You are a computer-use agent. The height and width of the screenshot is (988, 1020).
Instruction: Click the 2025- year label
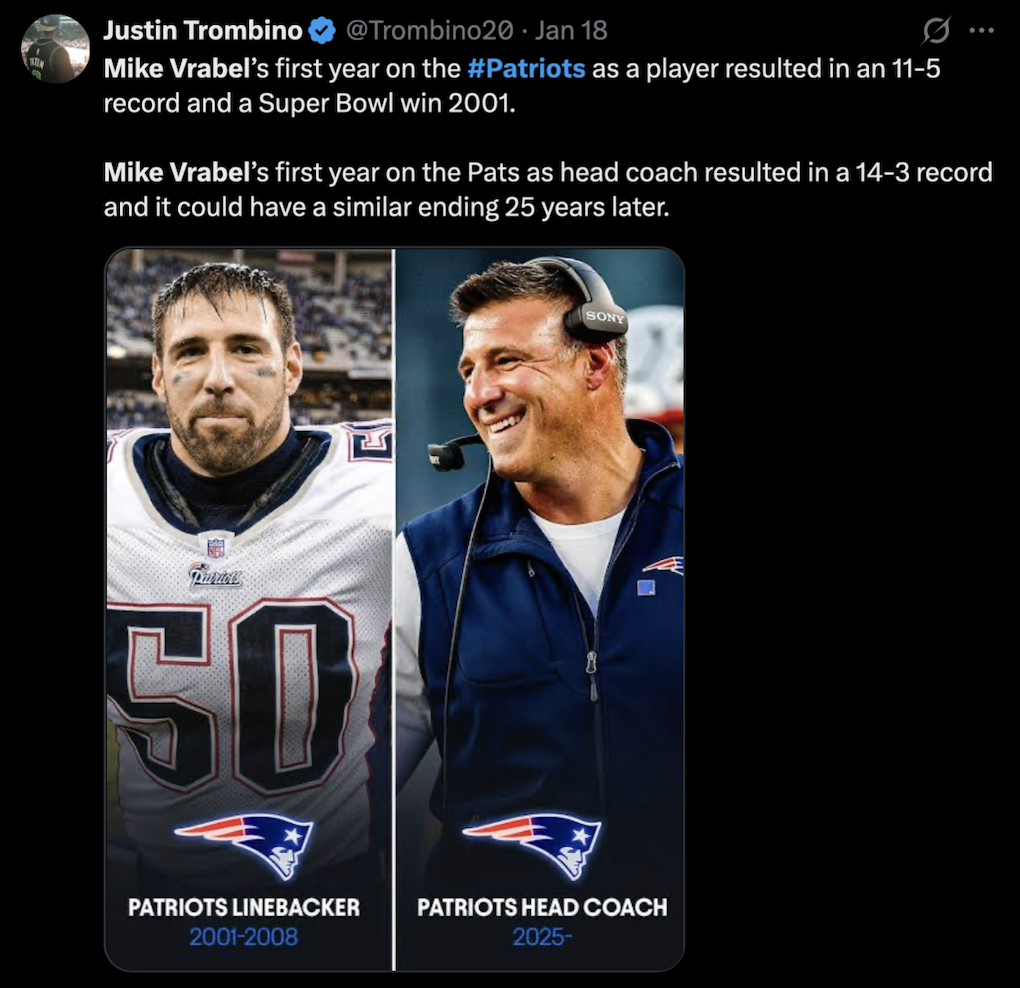click(x=544, y=940)
